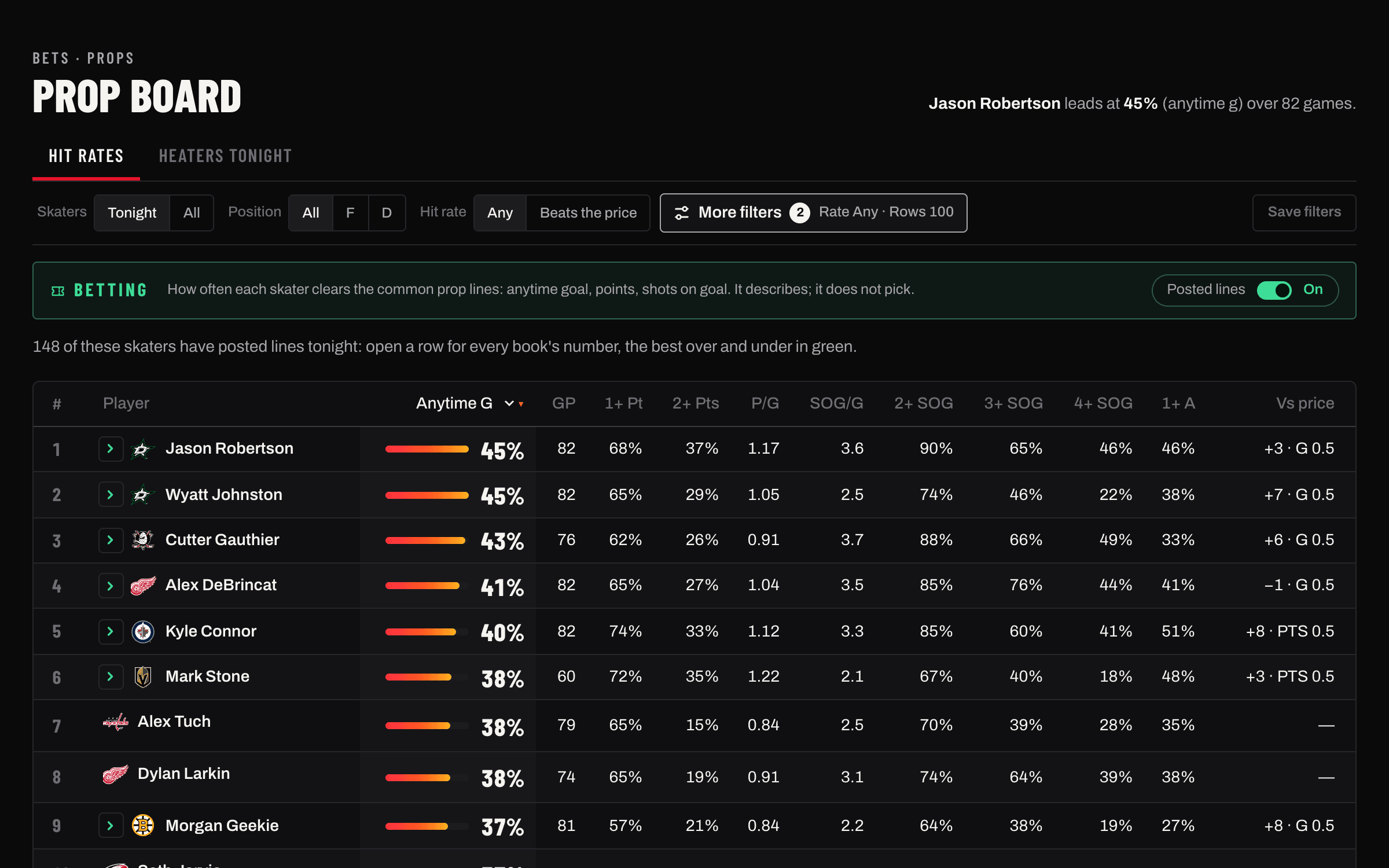Expand Wyatt Johnston's row
The image size is (1389, 868).
coord(111,495)
